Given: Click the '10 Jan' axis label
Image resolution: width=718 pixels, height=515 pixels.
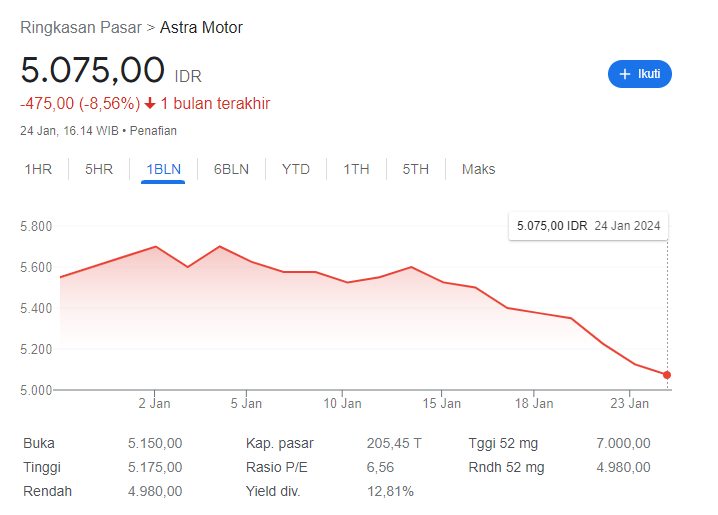Looking at the screenshot, I should pos(343,403).
